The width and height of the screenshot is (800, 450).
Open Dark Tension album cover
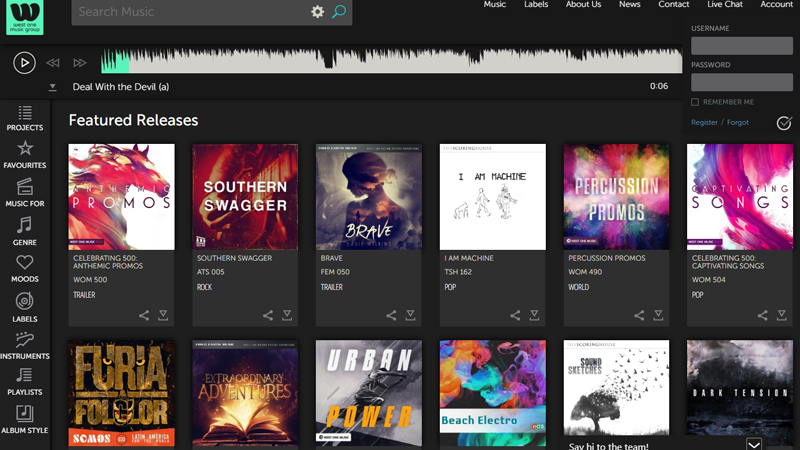click(x=740, y=388)
